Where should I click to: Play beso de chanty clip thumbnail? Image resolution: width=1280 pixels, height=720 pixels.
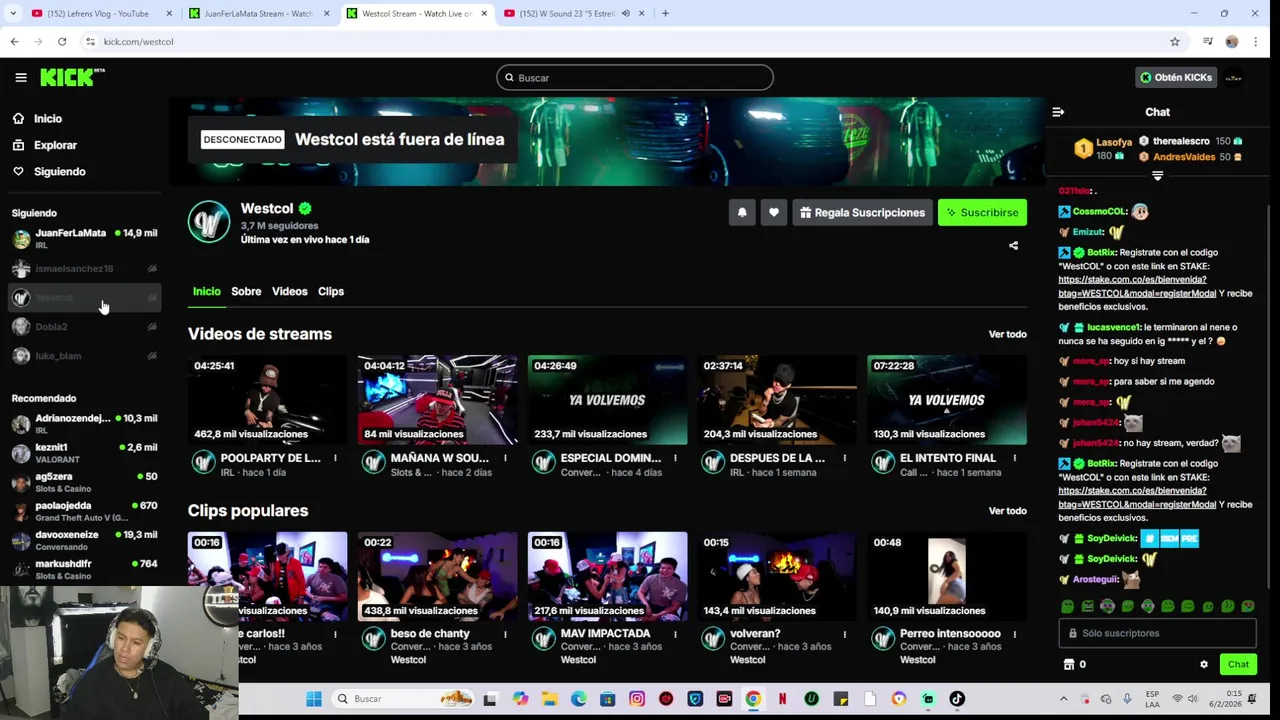(x=437, y=576)
